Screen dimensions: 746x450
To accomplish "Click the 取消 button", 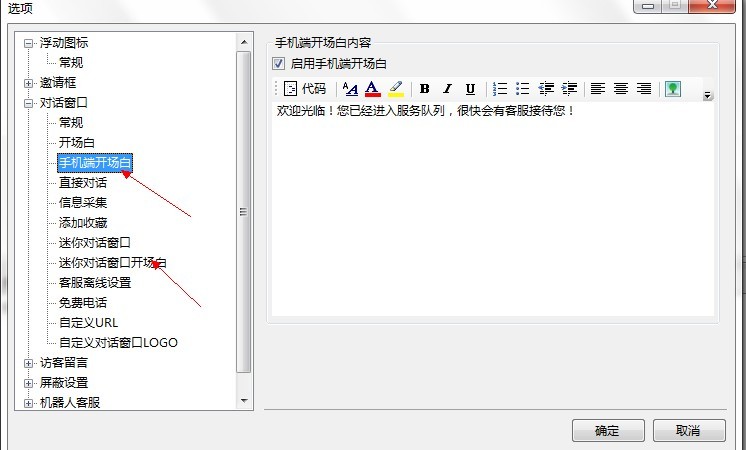I will point(688,431).
